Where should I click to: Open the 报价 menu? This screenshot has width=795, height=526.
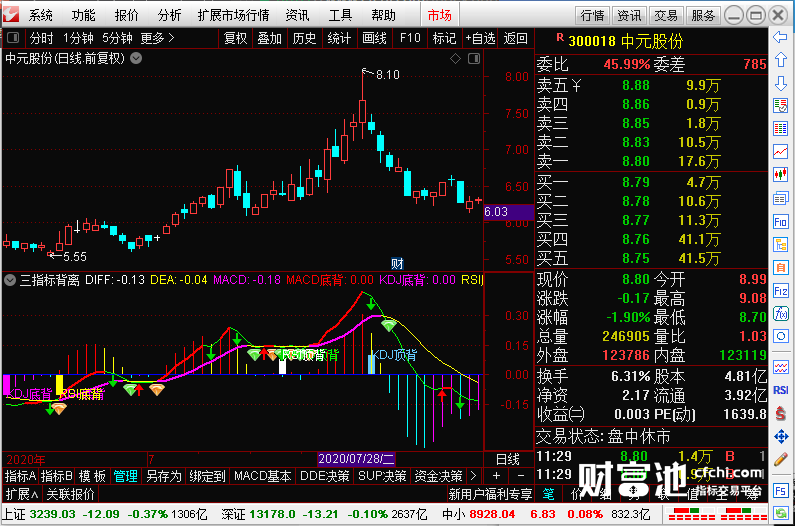coord(127,15)
